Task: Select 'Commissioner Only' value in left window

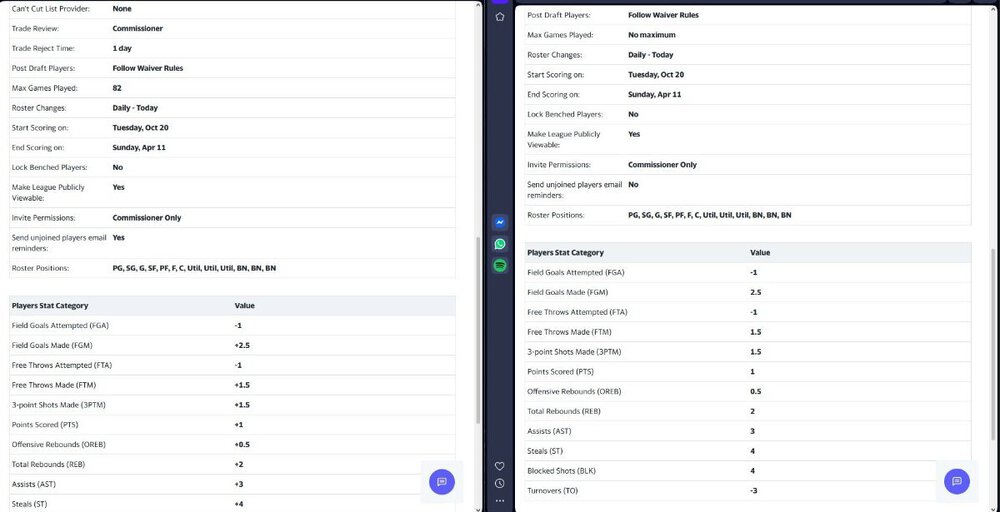Action: pos(147,217)
